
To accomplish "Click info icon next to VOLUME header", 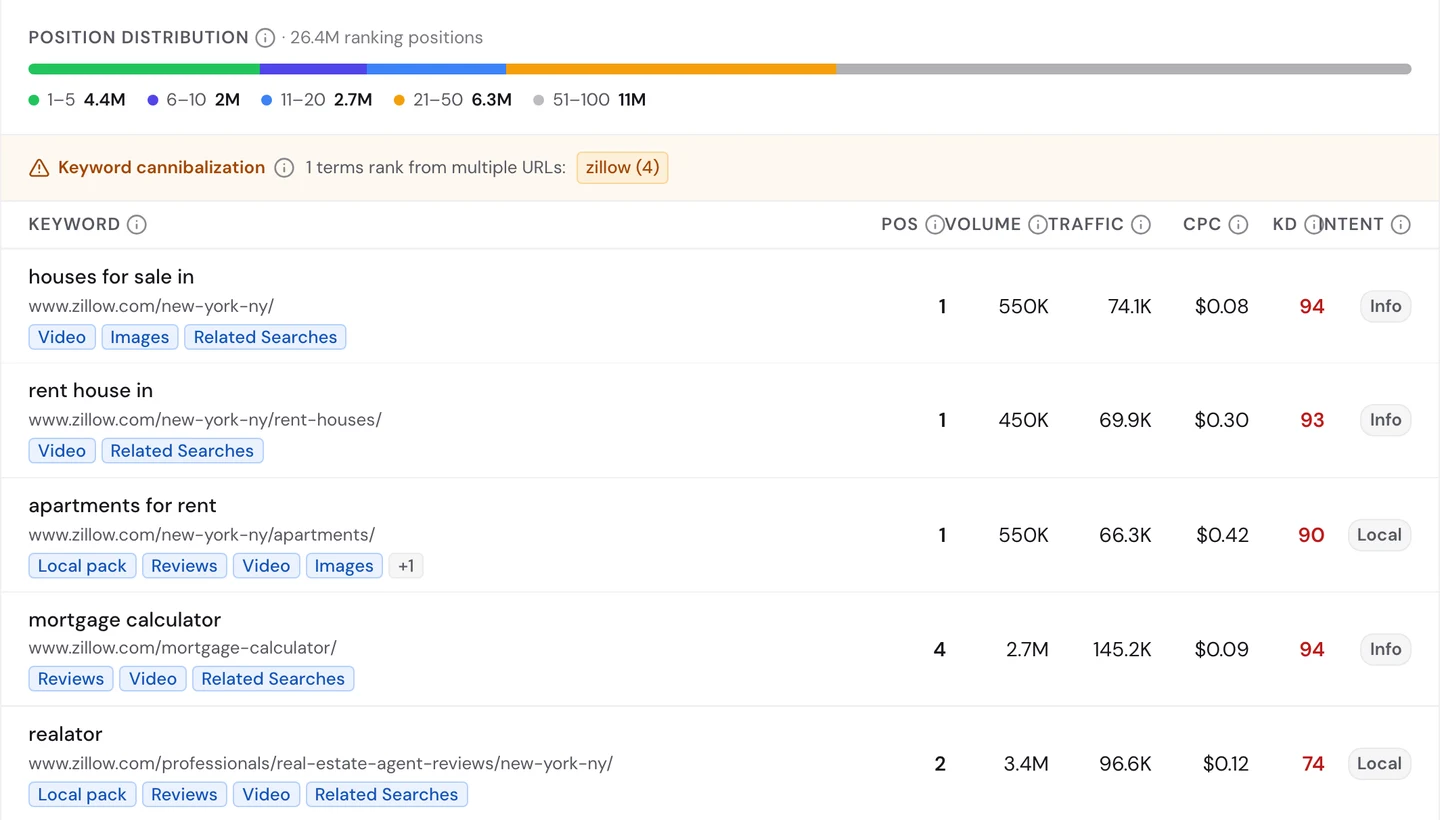I will 1038,225.
